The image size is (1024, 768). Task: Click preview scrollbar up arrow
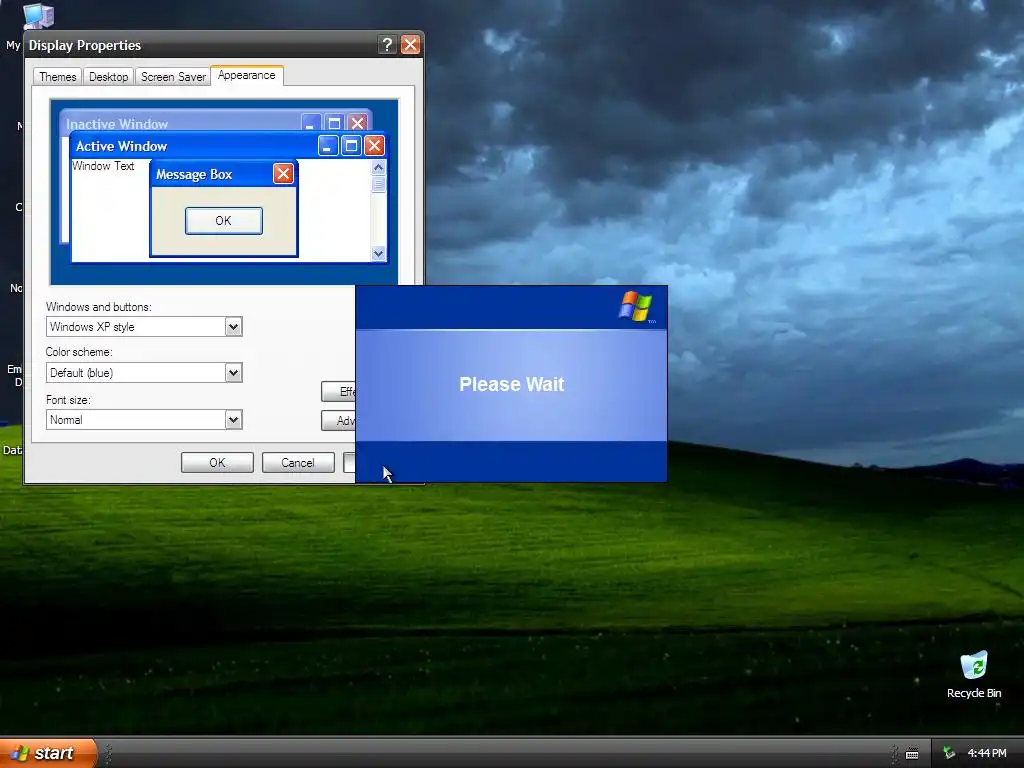point(378,168)
